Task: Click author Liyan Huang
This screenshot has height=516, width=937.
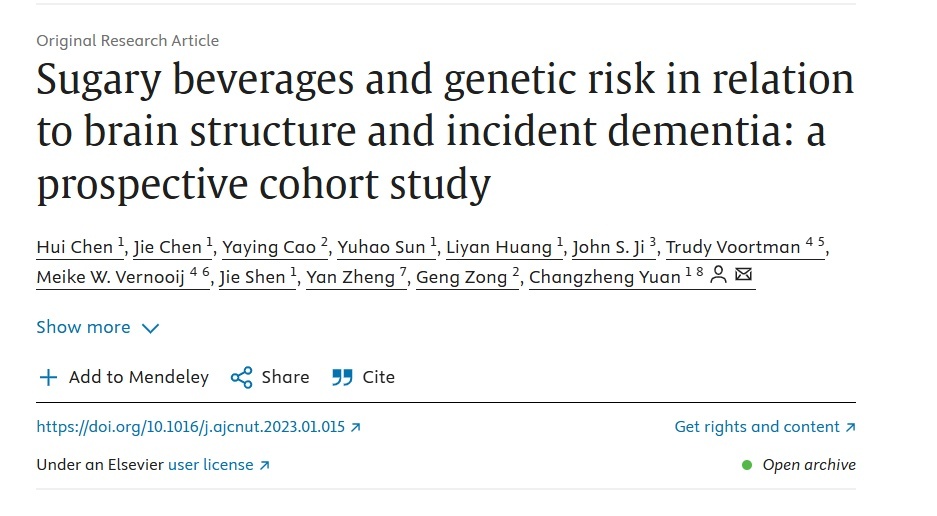Action: coord(499,248)
